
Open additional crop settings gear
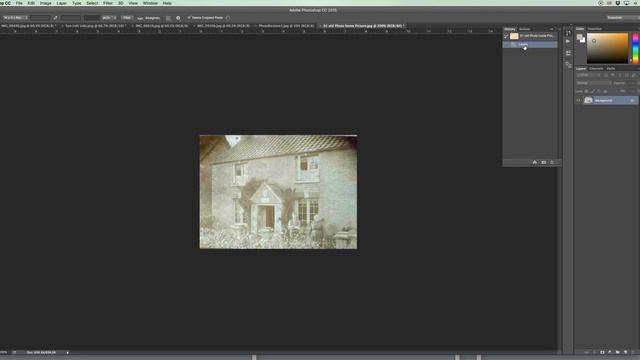pos(178,18)
